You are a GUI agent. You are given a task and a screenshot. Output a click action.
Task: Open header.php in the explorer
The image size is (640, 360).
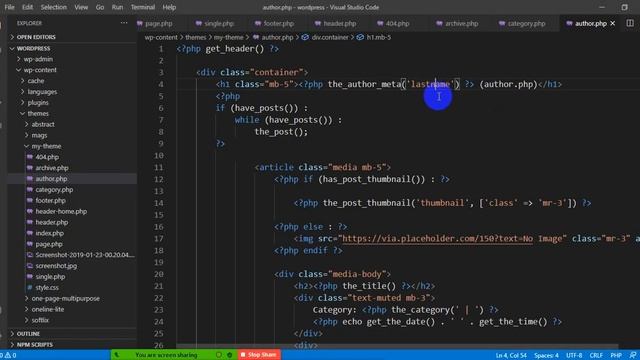51,222
